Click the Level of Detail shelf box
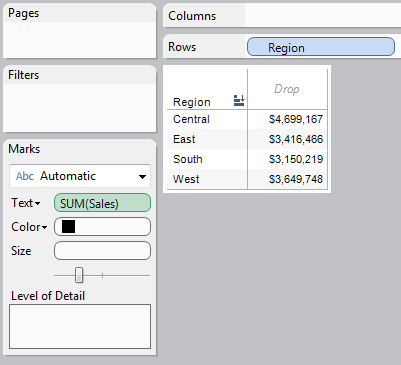The height and width of the screenshot is (365, 401). 80,326
